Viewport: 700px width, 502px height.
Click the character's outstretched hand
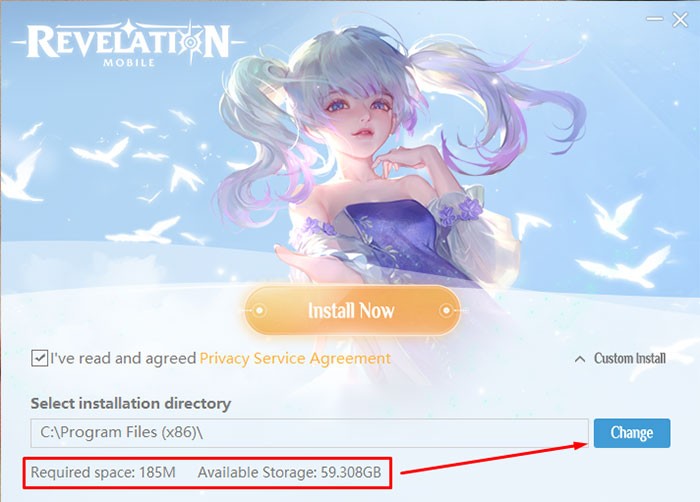[304, 264]
